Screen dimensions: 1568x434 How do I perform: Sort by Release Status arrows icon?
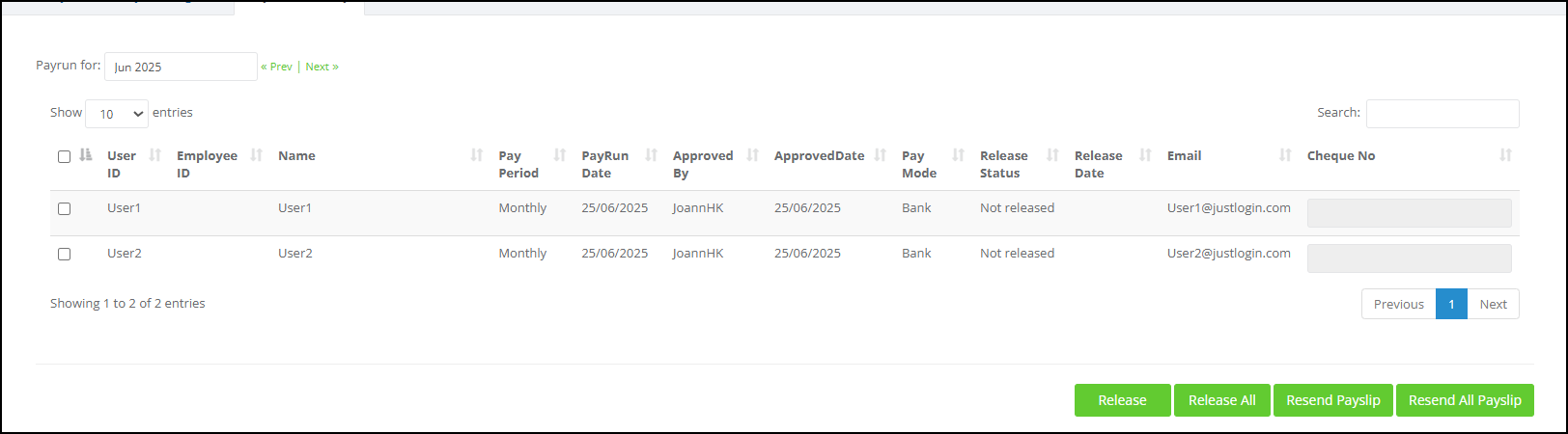click(x=1053, y=155)
